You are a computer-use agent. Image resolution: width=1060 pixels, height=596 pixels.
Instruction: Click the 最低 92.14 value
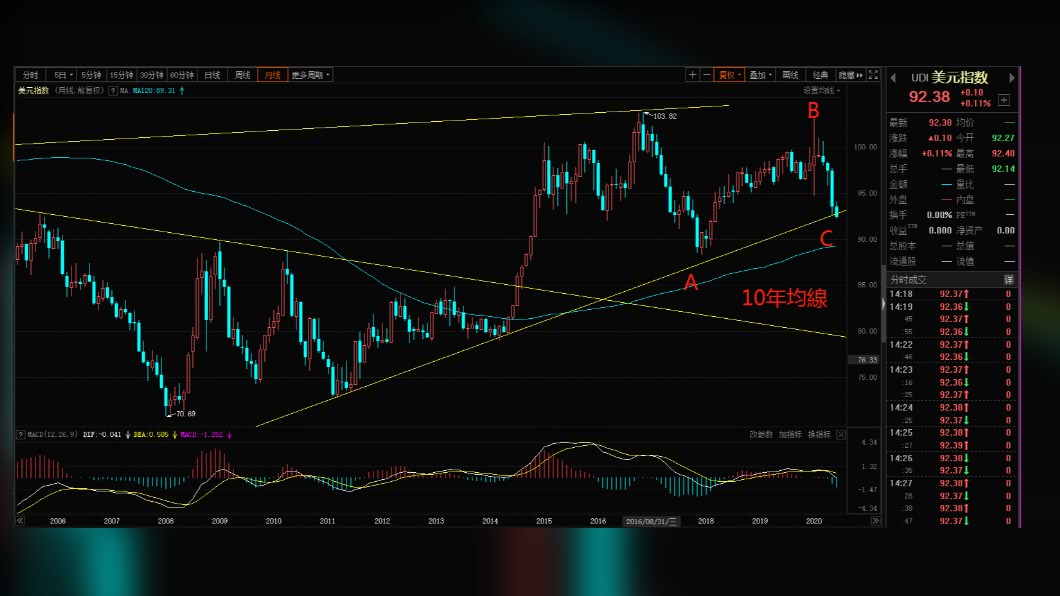pyautogui.click(x=1003, y=169)
